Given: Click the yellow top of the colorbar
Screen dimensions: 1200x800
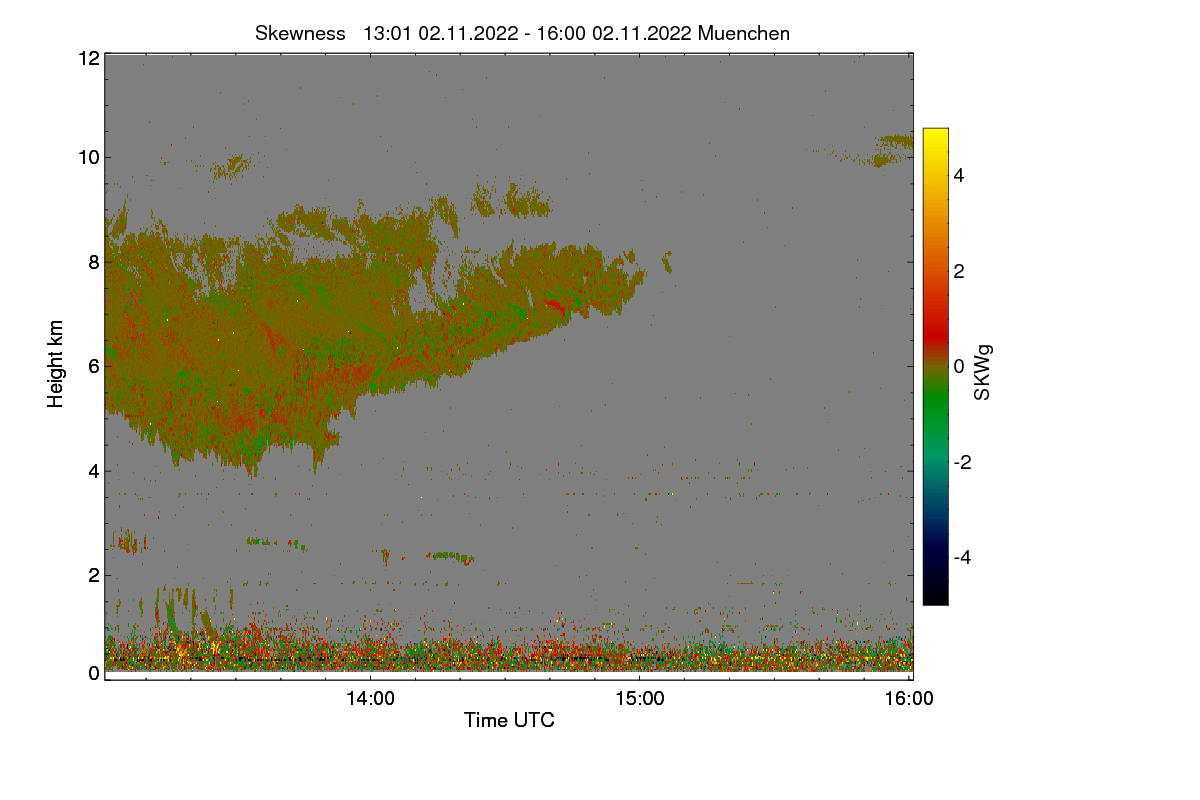Looking at the screenshot, I should tap(935, 135).
